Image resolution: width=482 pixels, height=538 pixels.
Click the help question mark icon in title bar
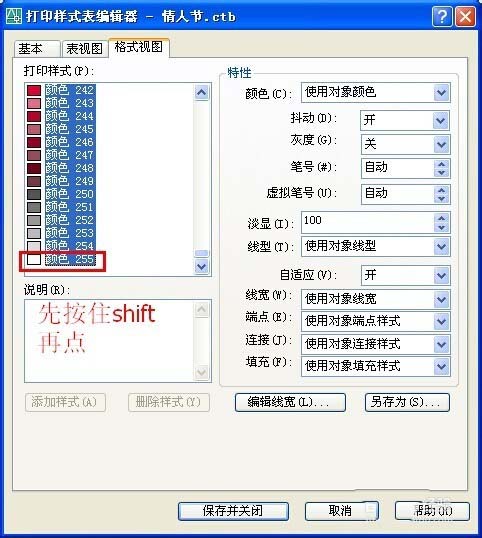click(442, 16)
